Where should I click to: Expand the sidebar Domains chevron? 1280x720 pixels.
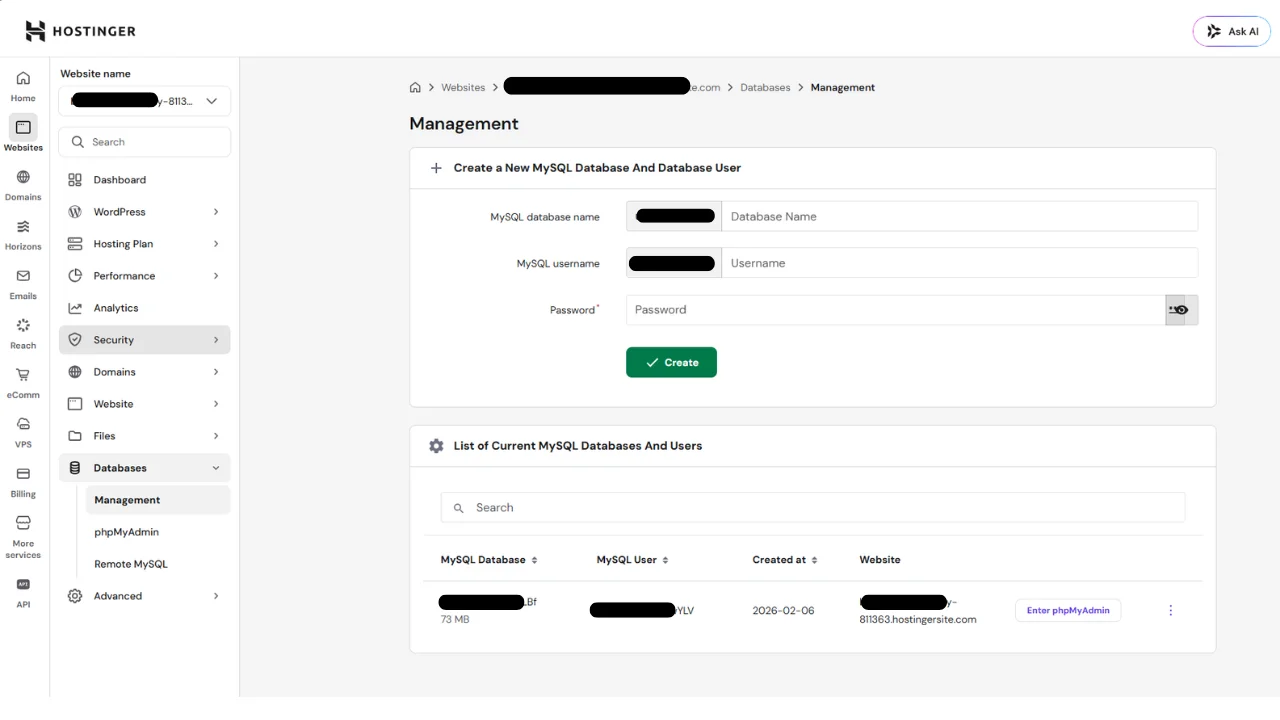click(216, 372)
